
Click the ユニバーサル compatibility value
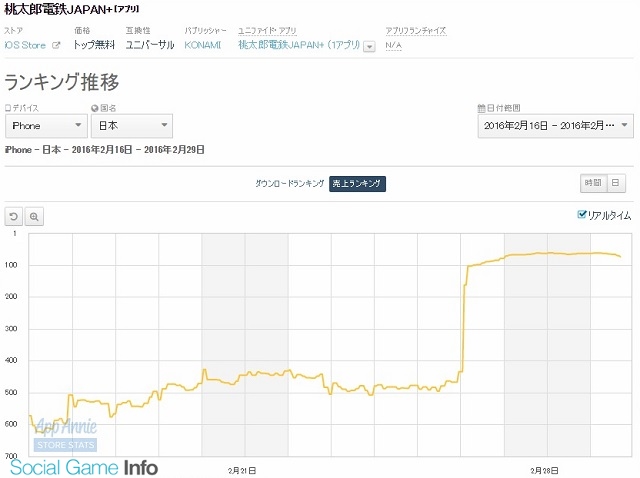150,45
